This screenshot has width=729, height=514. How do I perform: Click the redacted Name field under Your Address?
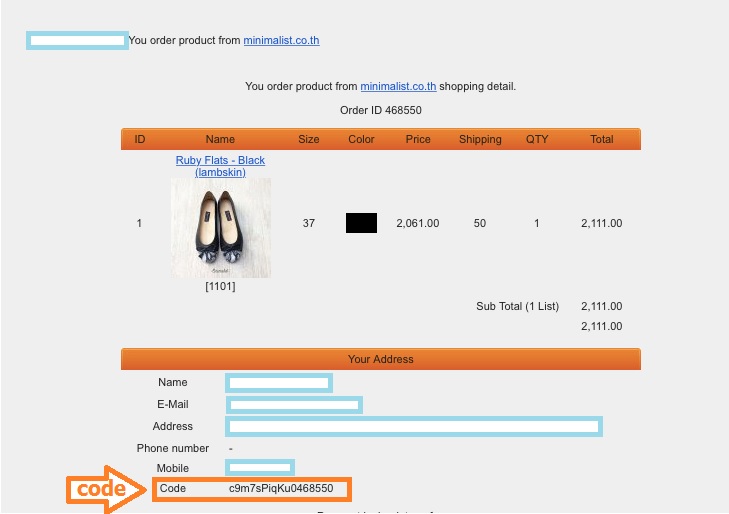point(279,382)
